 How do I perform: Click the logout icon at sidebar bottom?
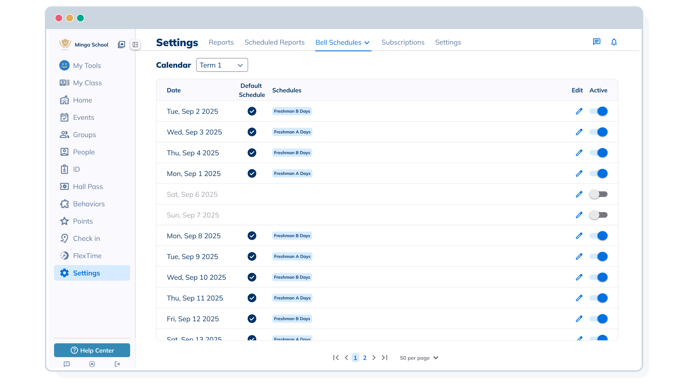[117, 364]
